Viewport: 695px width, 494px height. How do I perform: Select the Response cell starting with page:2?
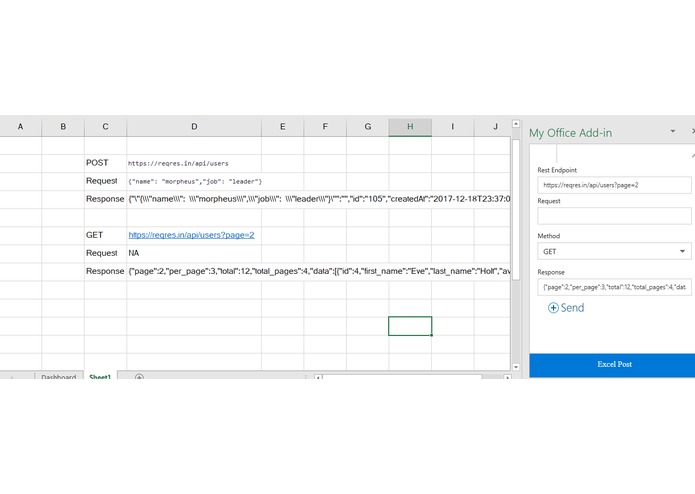point(194,271)
